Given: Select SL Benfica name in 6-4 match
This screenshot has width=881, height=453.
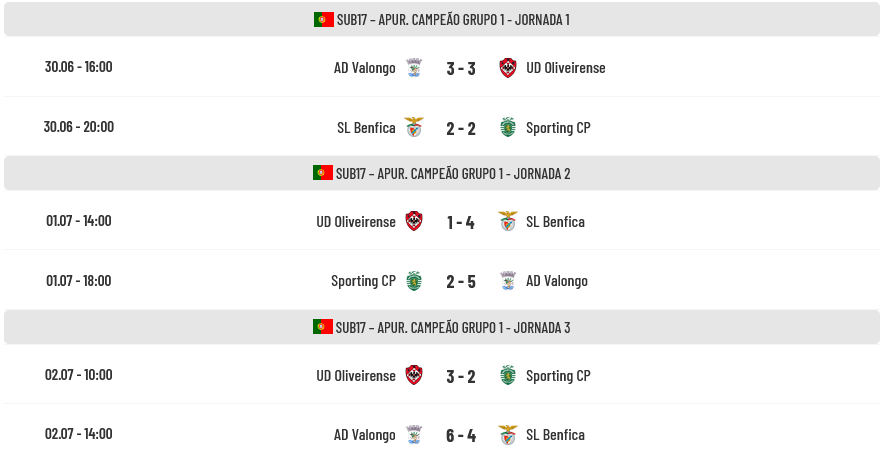Looking at the screenshot, I should [x=555, y=435].
